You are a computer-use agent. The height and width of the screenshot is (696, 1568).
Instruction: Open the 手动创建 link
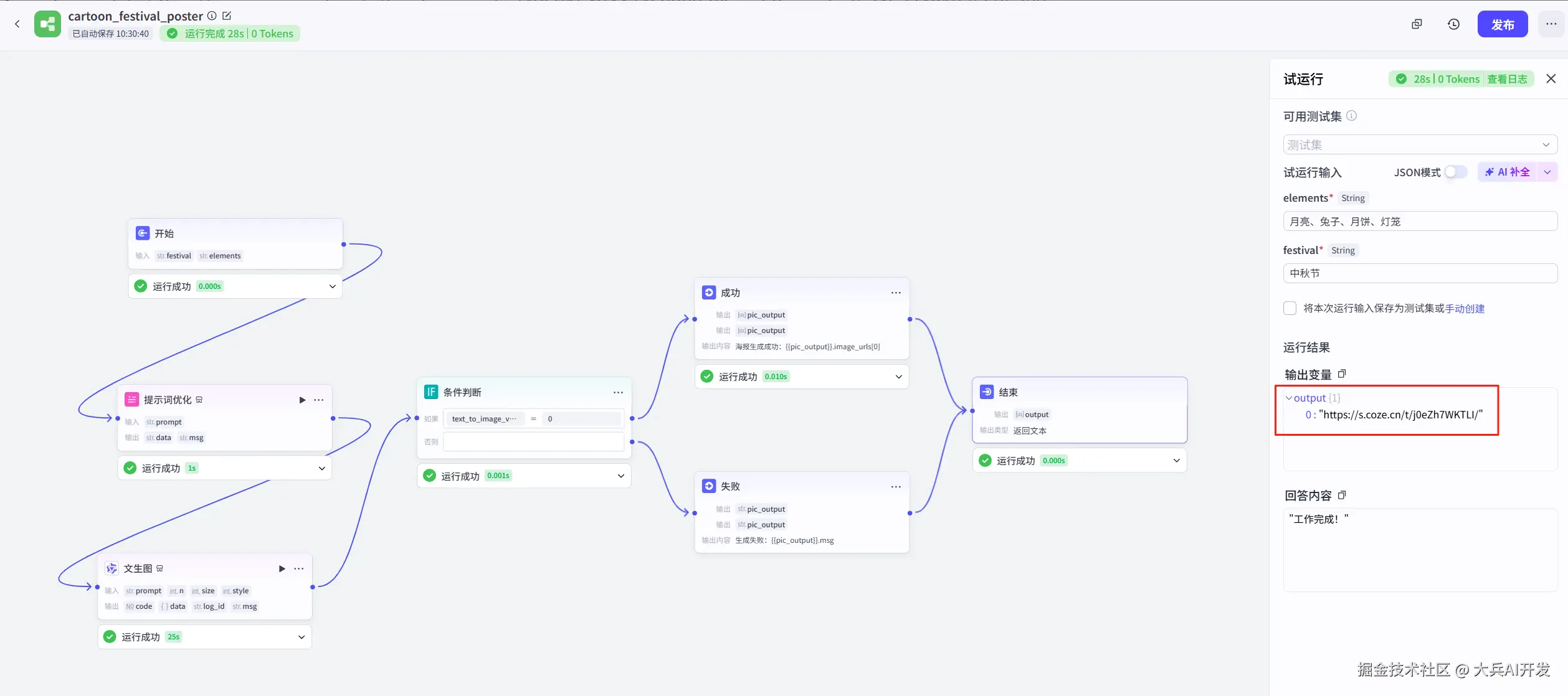pyautogui.click(x=1465, y=308)
